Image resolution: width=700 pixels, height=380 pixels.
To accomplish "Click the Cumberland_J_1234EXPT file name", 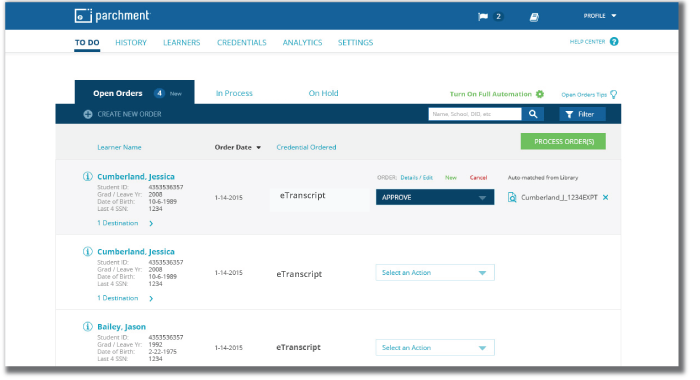I will tap(559, 197).
